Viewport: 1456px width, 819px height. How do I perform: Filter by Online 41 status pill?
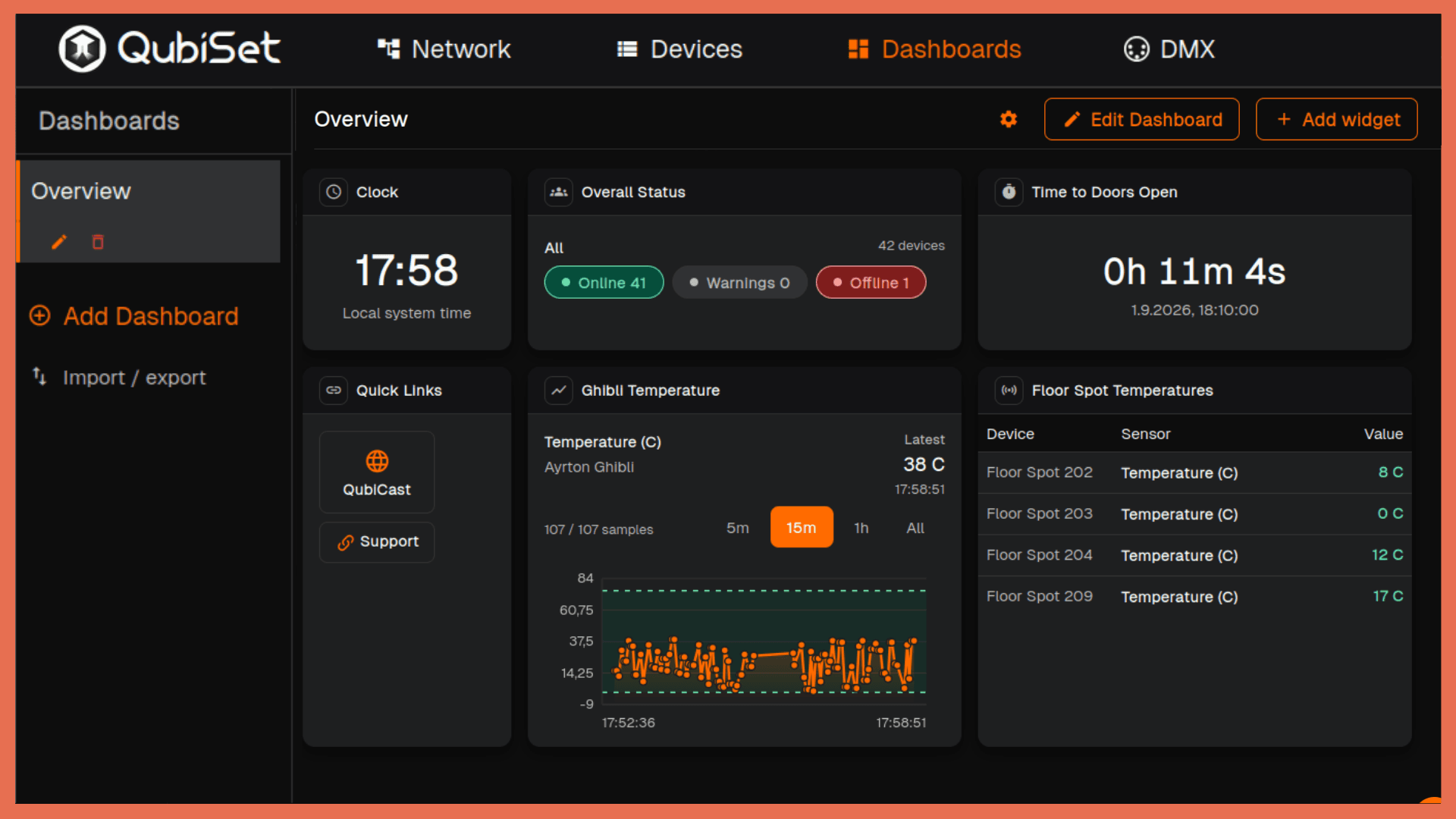pyautogui.click(x=604, y=282)
